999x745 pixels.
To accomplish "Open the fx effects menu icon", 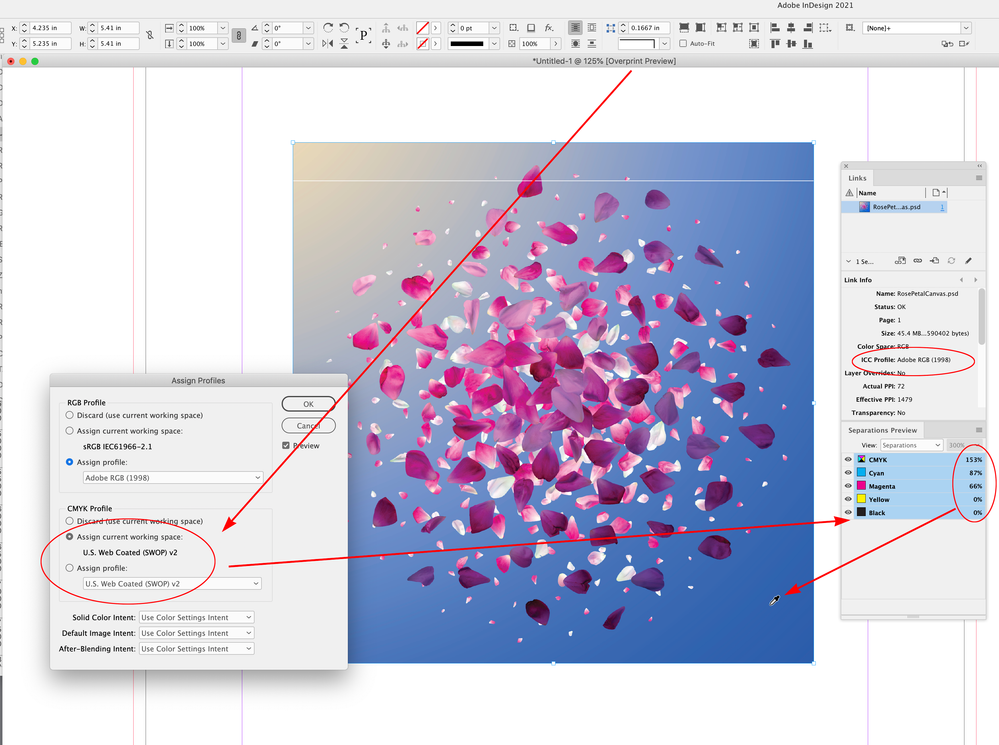I will (549, 27).
